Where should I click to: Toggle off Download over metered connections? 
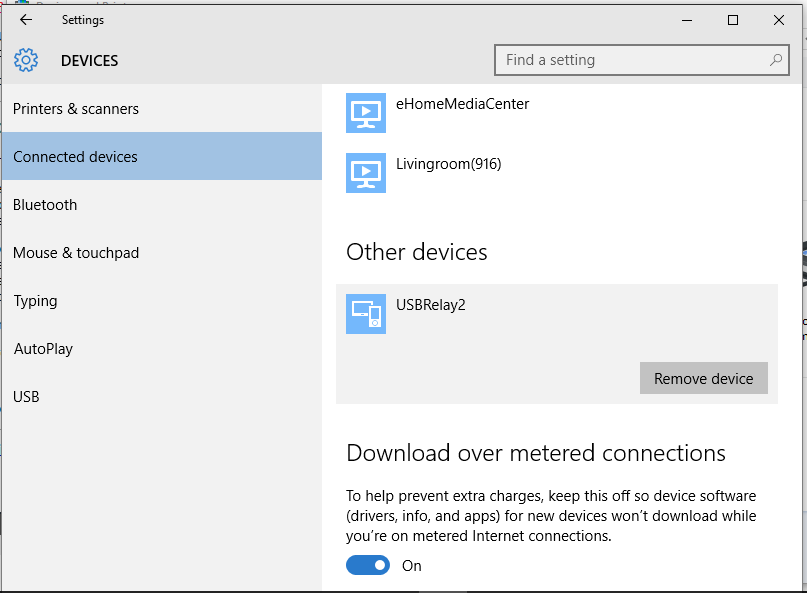(x=368, y=565)
